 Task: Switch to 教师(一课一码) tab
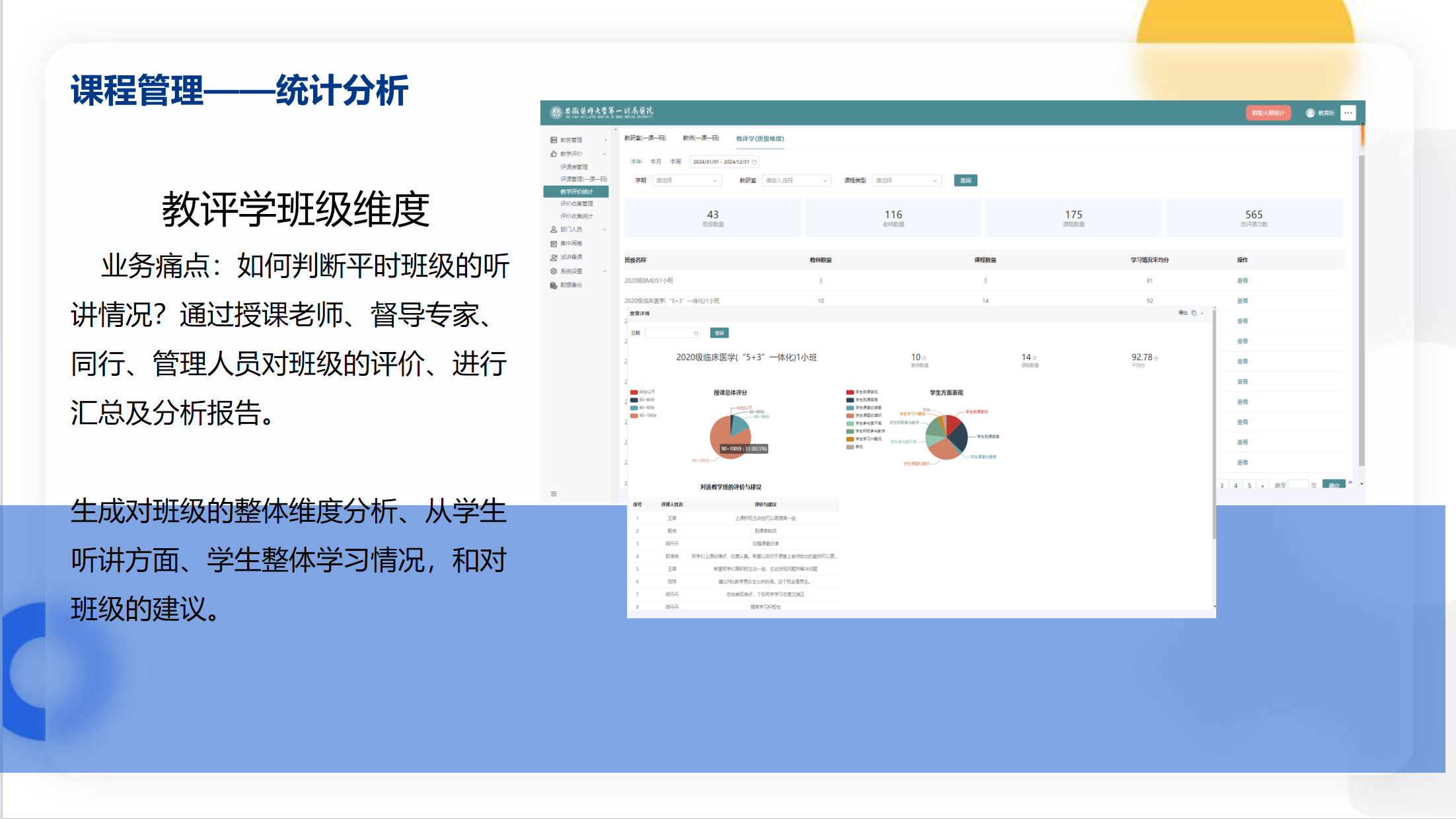[x=701, y=139]
